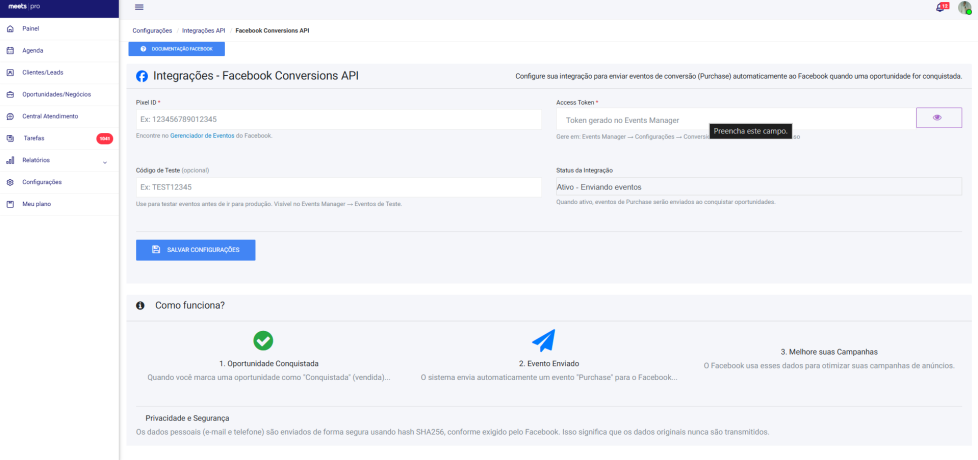The width and height of the screenshot is (978, 460).
Task: Click the user avatar in top bar
Action: pos(963,8)
